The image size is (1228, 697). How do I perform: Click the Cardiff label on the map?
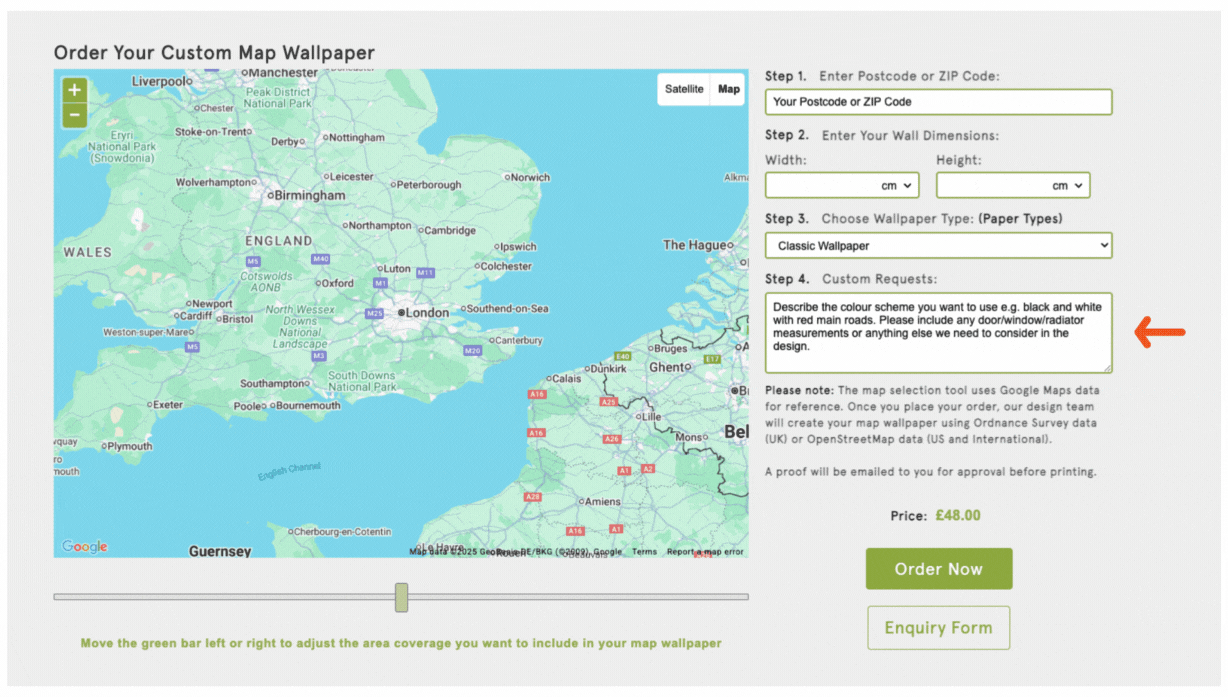(x=195, y=316)
